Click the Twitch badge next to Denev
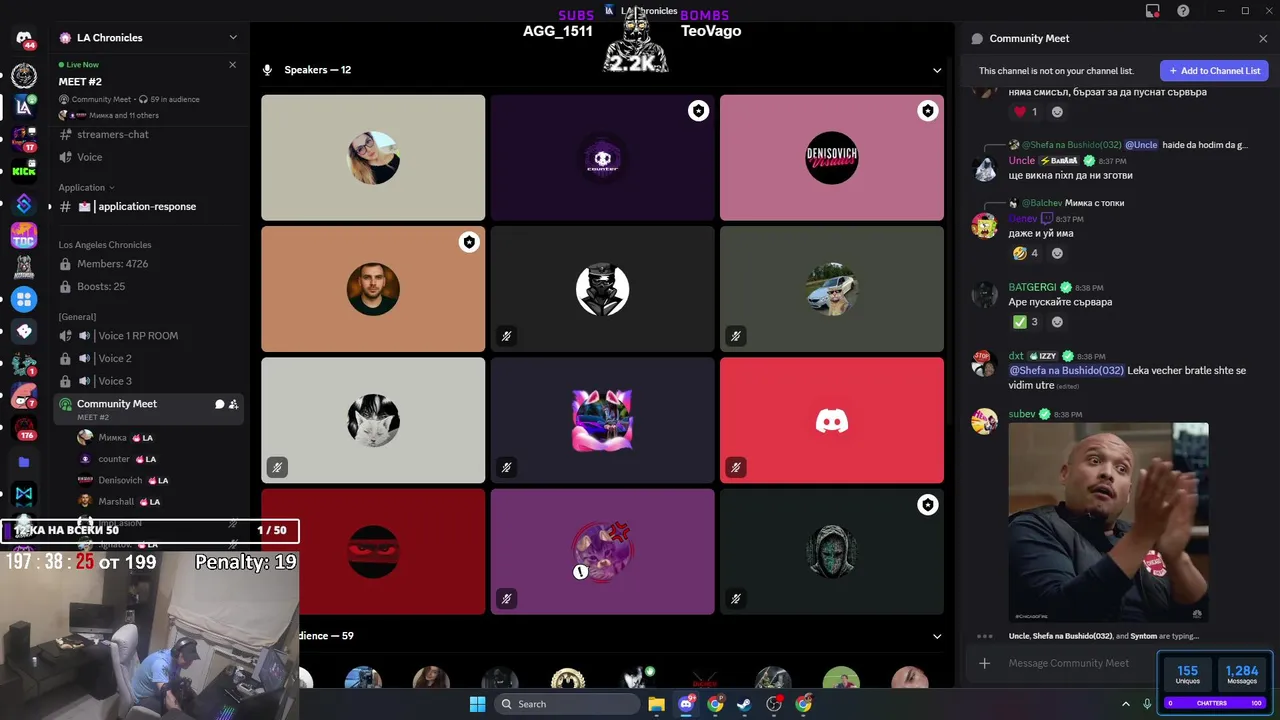This screenshot has width=1280, height=720. [1047, 218]
